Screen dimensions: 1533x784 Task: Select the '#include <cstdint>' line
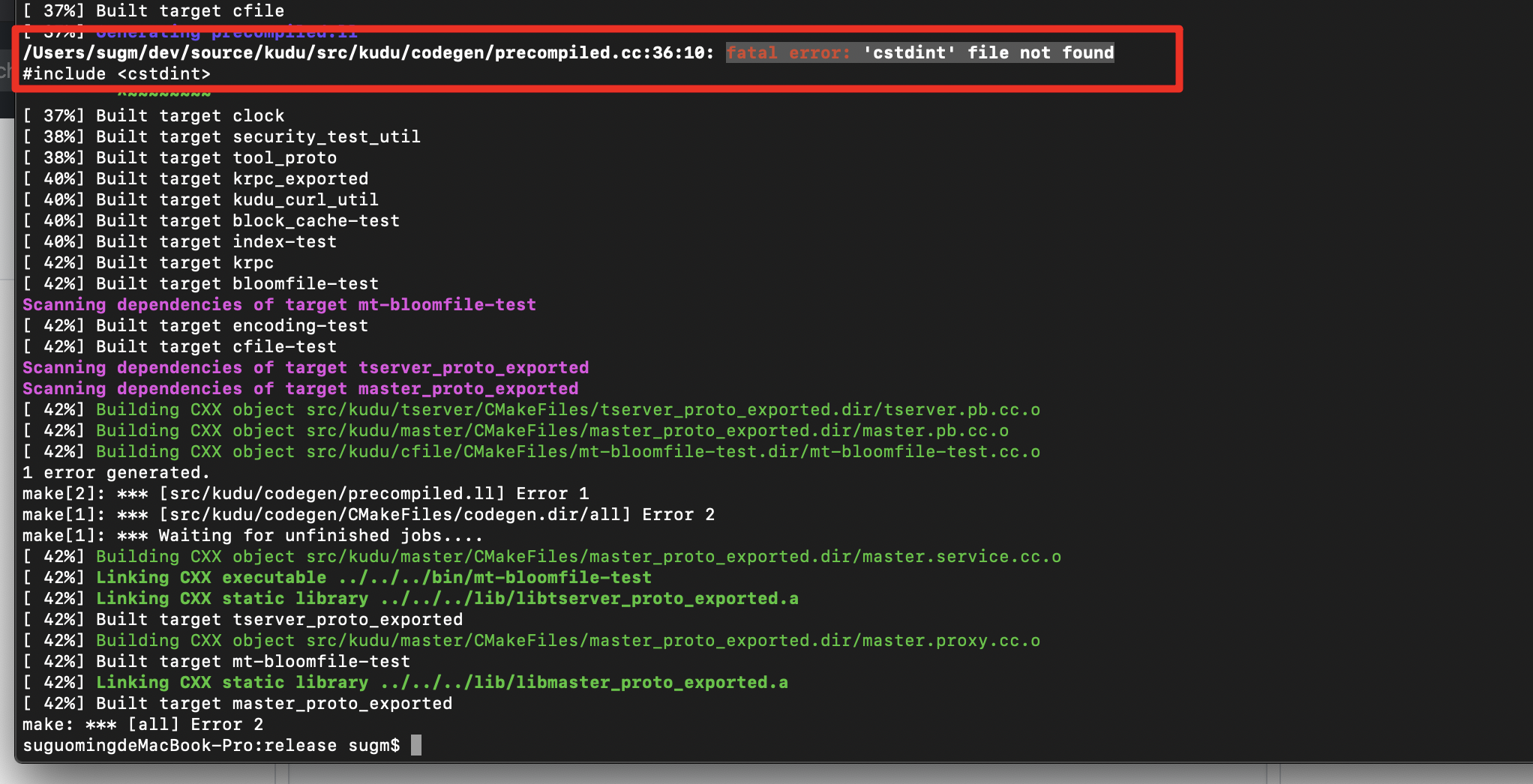click(x=115, y=73)
